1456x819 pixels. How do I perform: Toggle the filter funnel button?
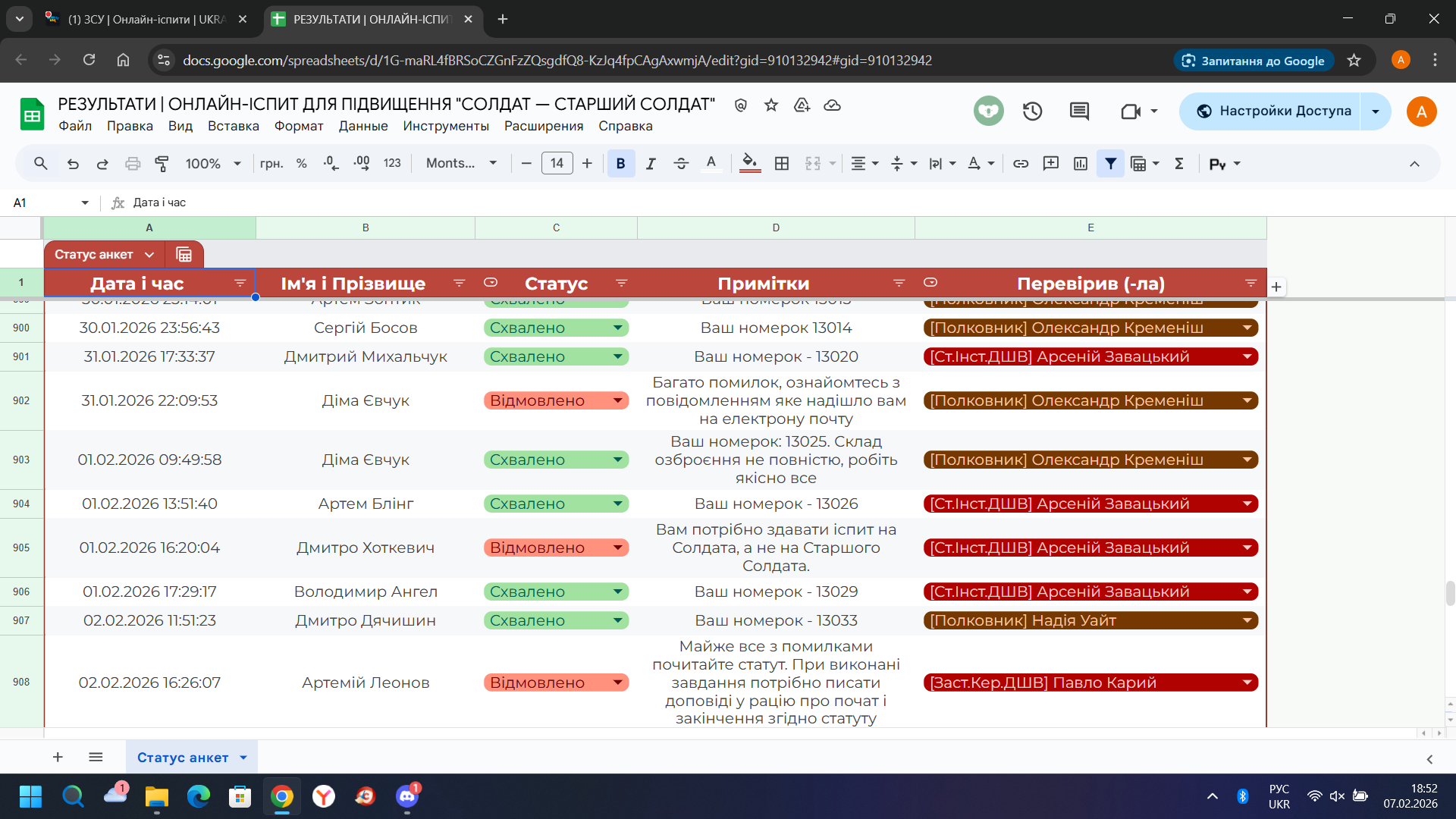[x=1110, y=164]
